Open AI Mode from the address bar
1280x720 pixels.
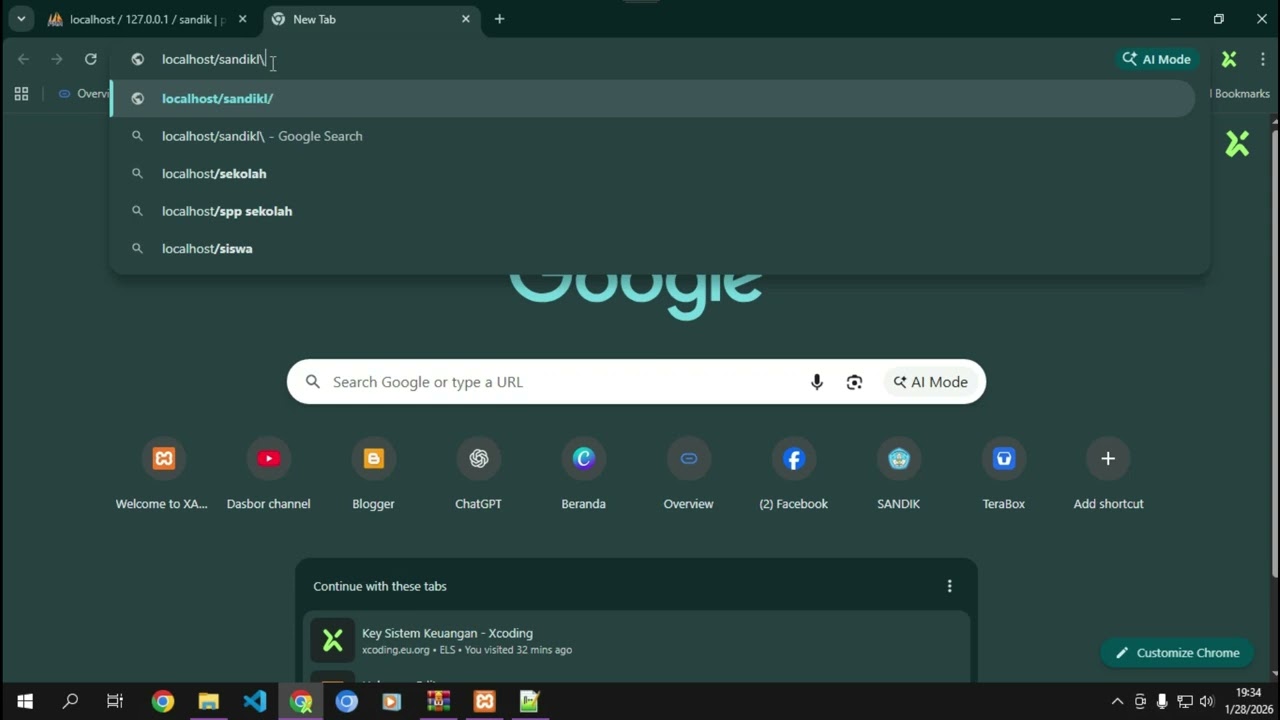point(1156,59)
